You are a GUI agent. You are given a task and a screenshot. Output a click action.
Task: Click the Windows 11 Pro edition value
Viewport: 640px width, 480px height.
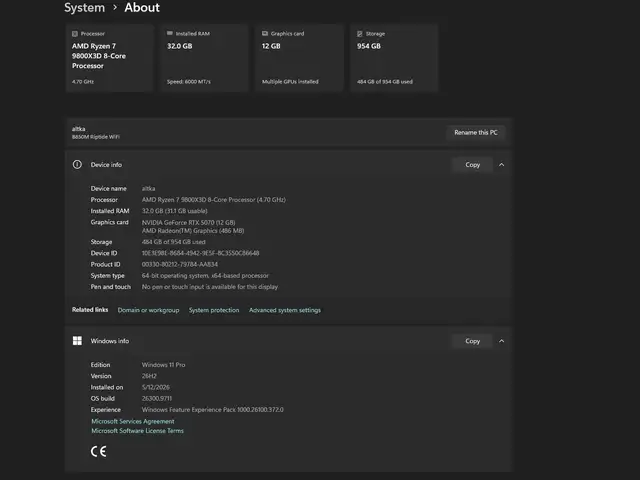pos(164,365)
